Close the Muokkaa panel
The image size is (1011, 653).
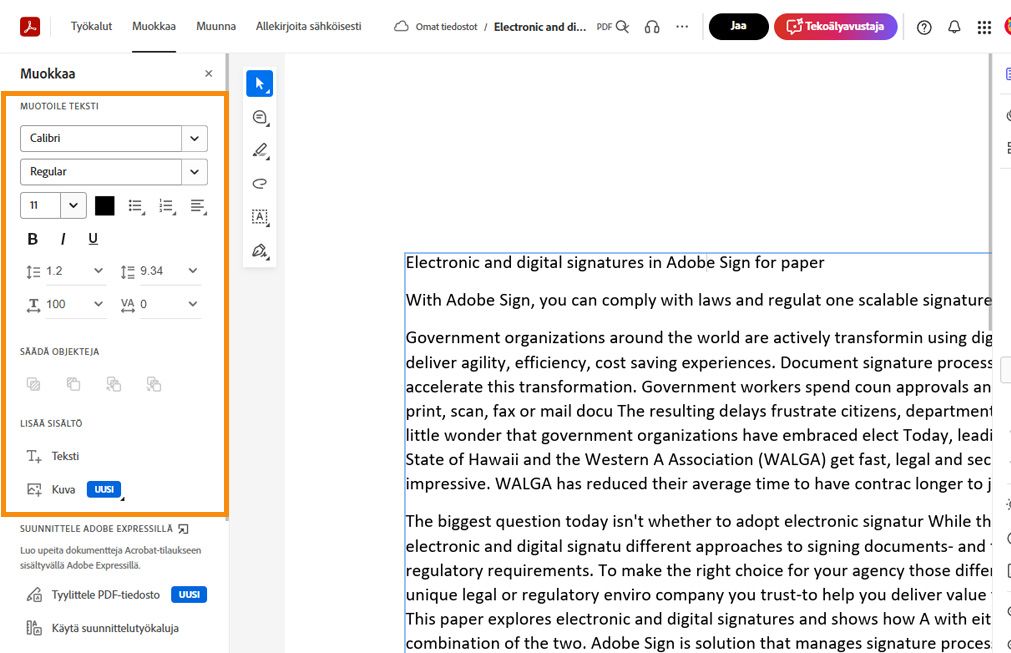coord(208,73)
